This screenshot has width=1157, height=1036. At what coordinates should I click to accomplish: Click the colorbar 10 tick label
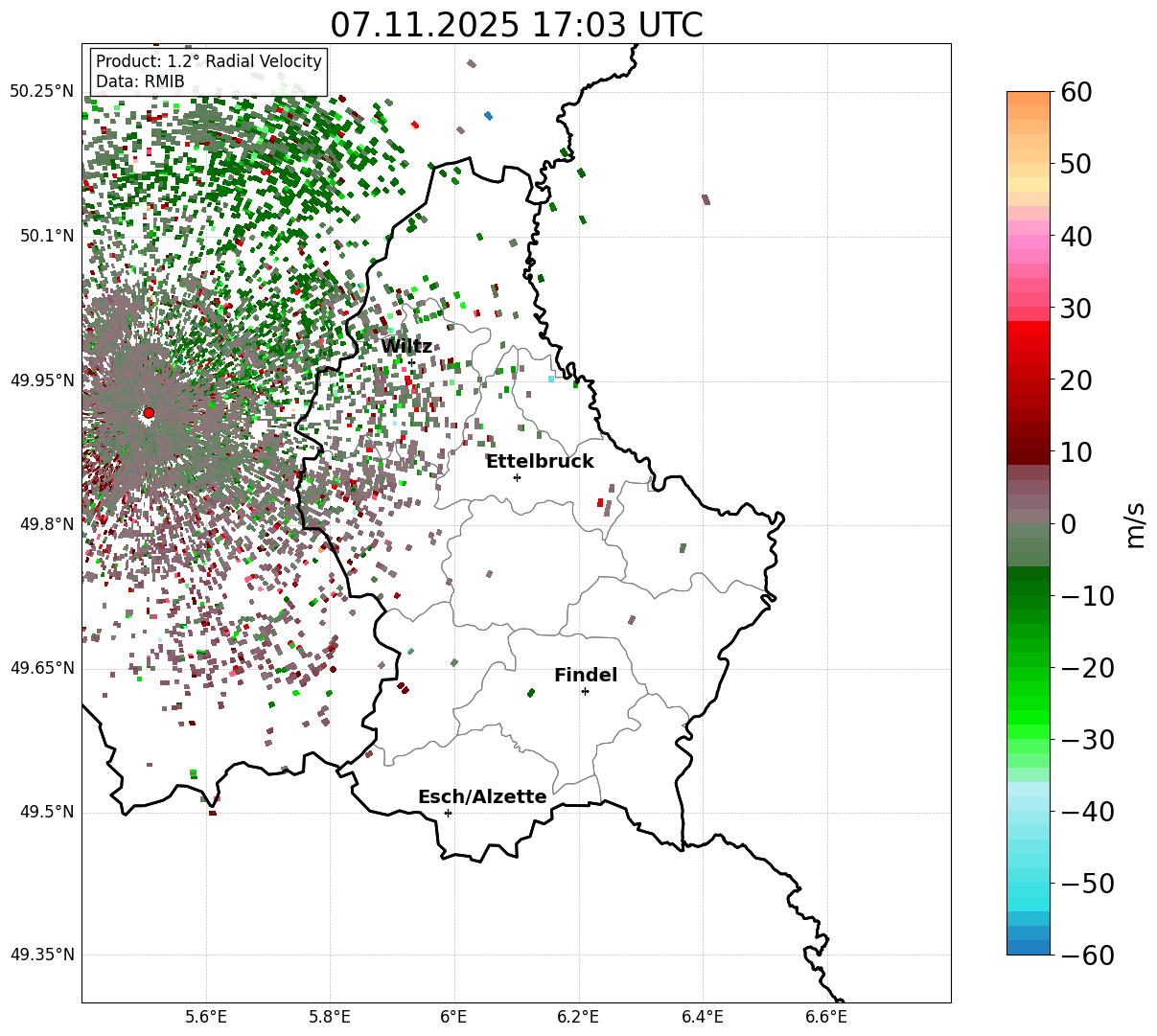(x=1078, y=451)
